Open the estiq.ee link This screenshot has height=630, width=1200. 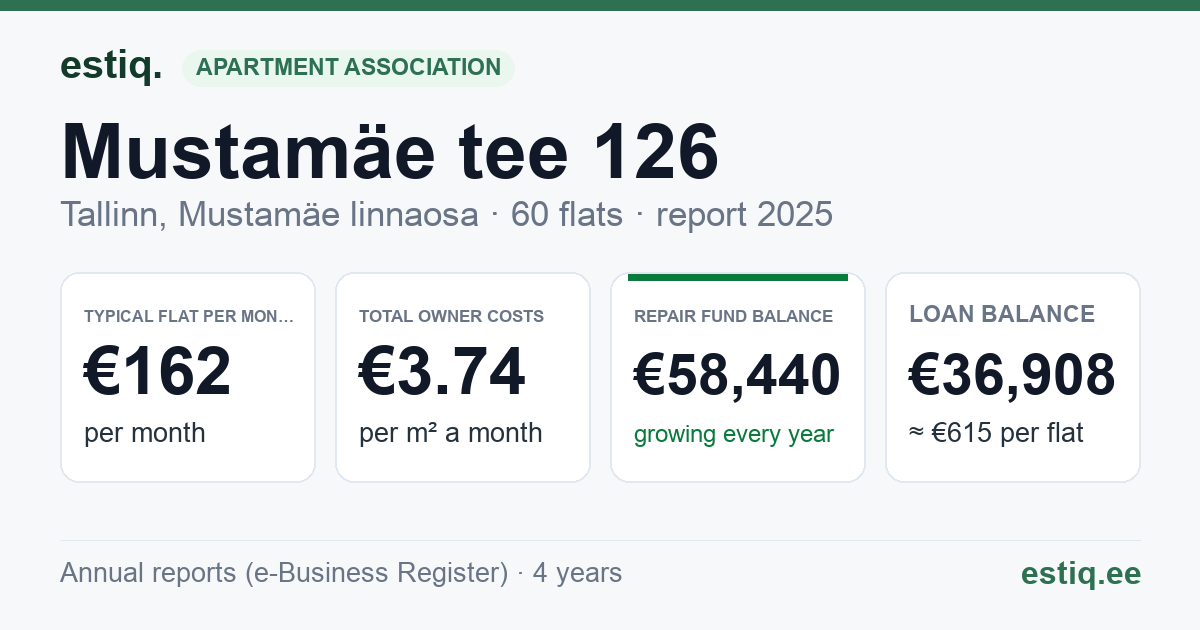pyautogui.click(x=1080, y=573)
